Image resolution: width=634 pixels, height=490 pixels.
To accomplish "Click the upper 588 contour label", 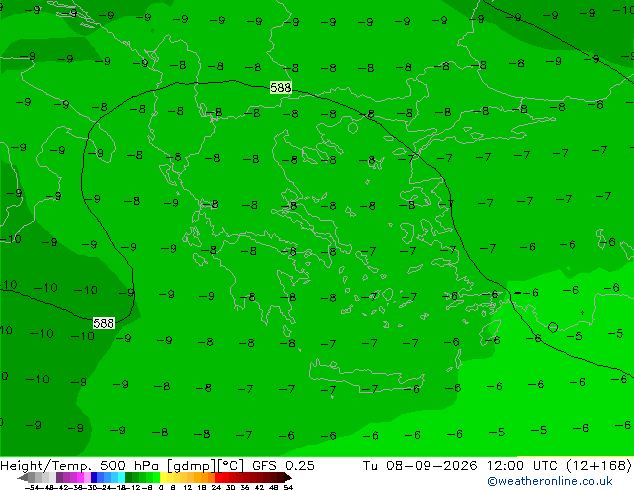I will click(x=281, y=87).
